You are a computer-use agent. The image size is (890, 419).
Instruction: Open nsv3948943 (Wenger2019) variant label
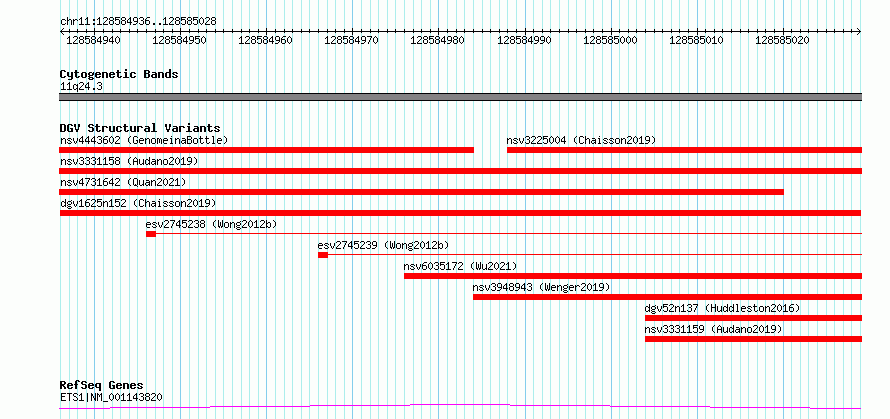541,287
